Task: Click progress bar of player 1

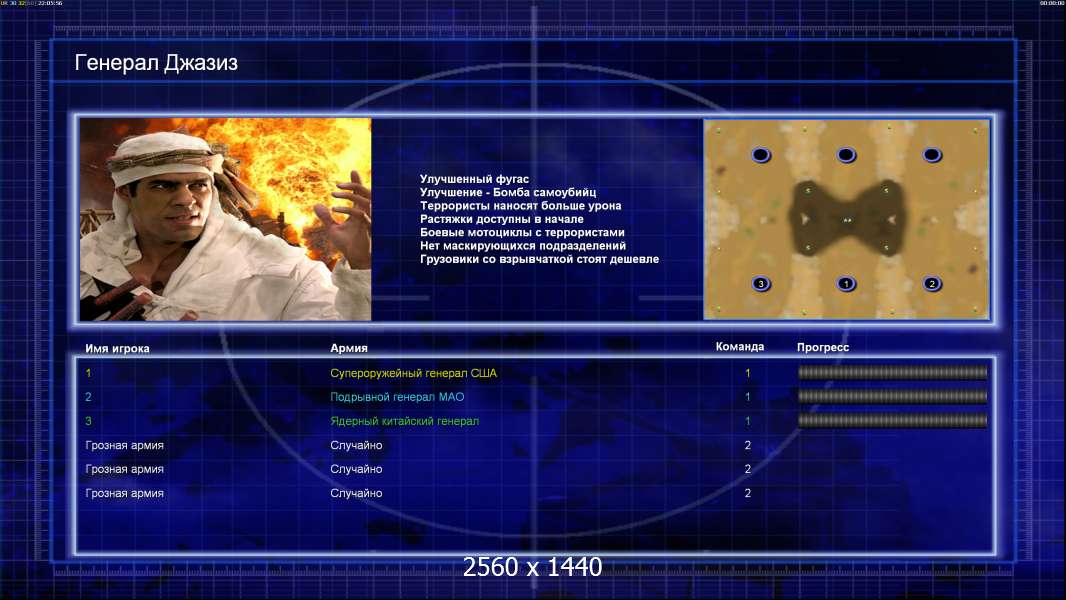Action: [892, 372]
